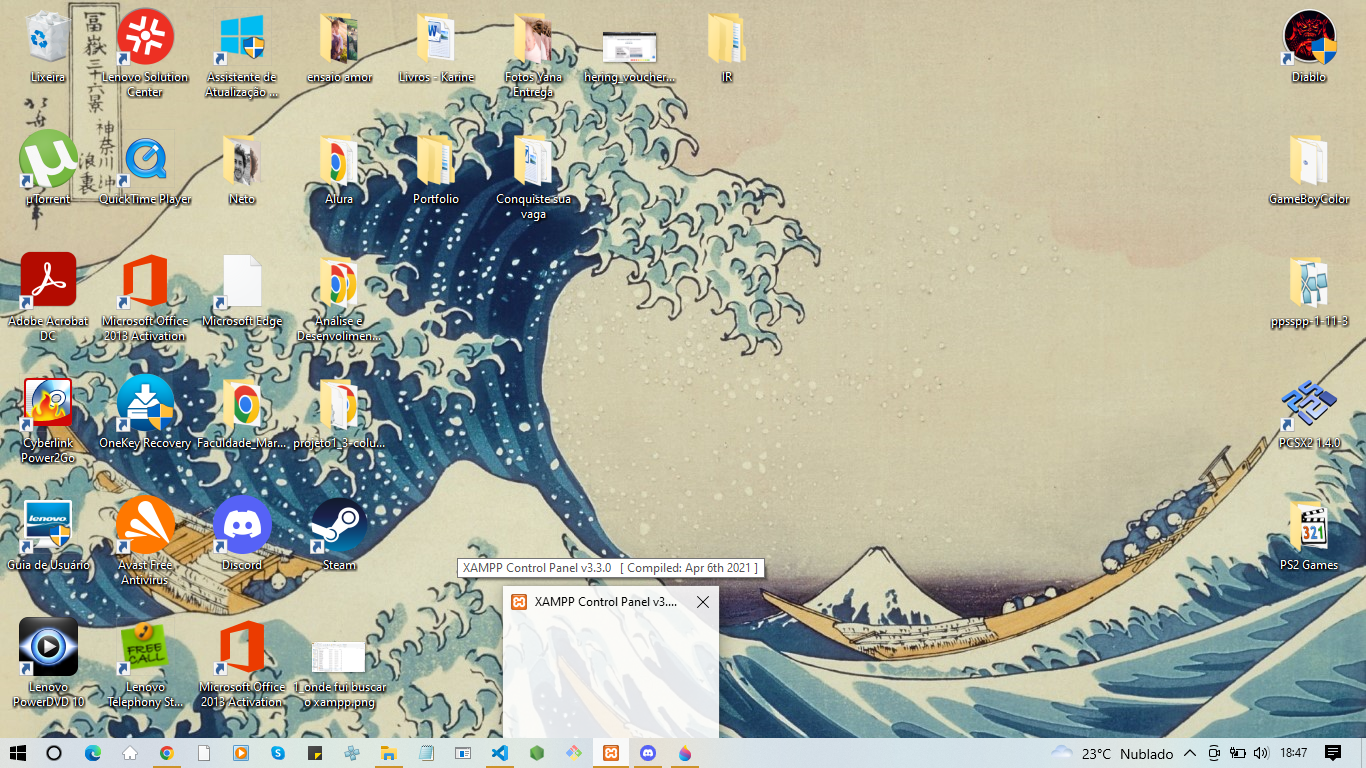1366x768 pixels.
Task: Select the Steam desktop shortcut
Action: 339,534
